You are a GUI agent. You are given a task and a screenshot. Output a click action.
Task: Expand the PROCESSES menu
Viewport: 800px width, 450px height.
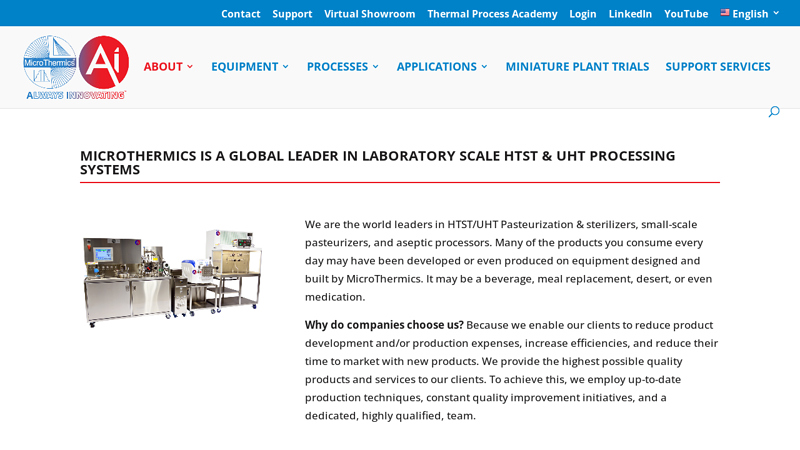pos(342,67)
